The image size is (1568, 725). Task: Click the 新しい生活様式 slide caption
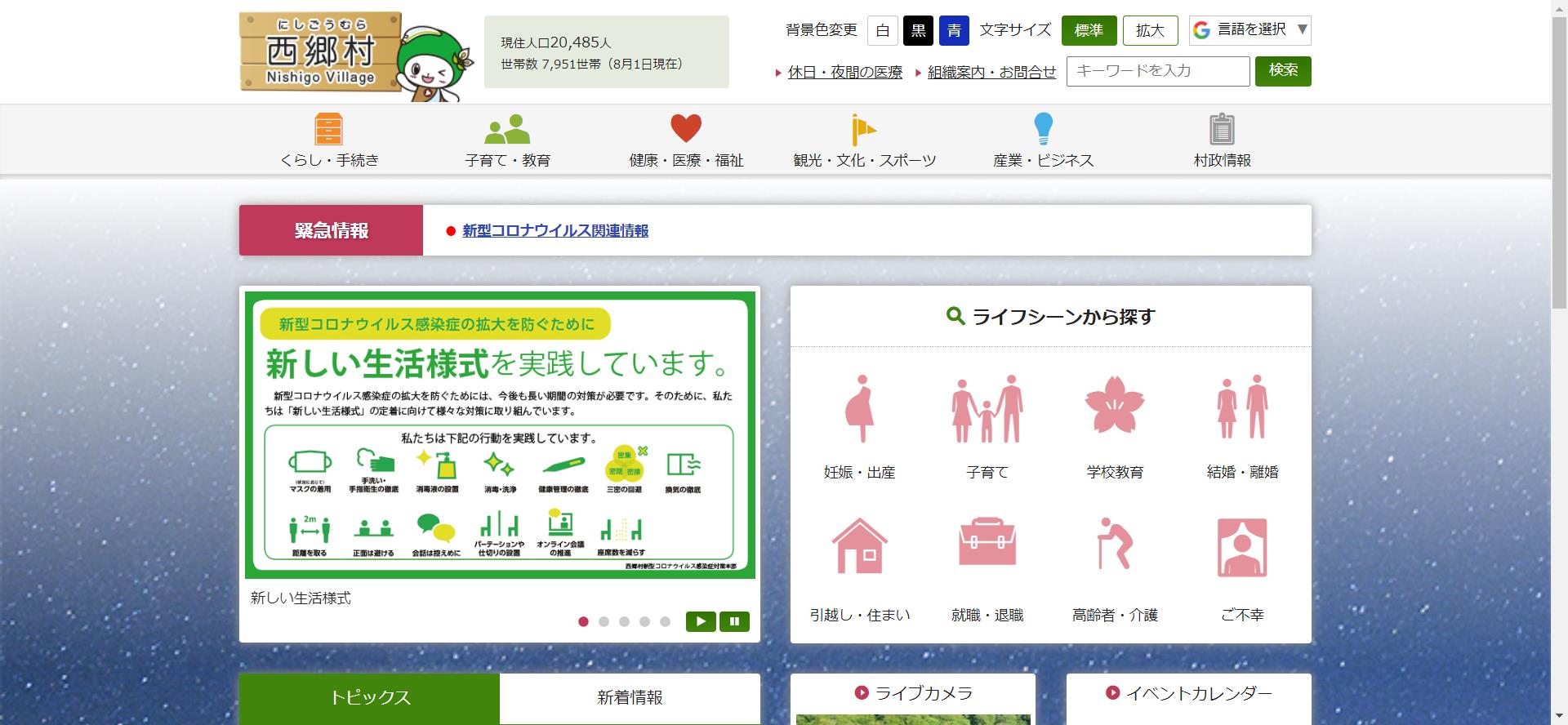tap(301, 598)
